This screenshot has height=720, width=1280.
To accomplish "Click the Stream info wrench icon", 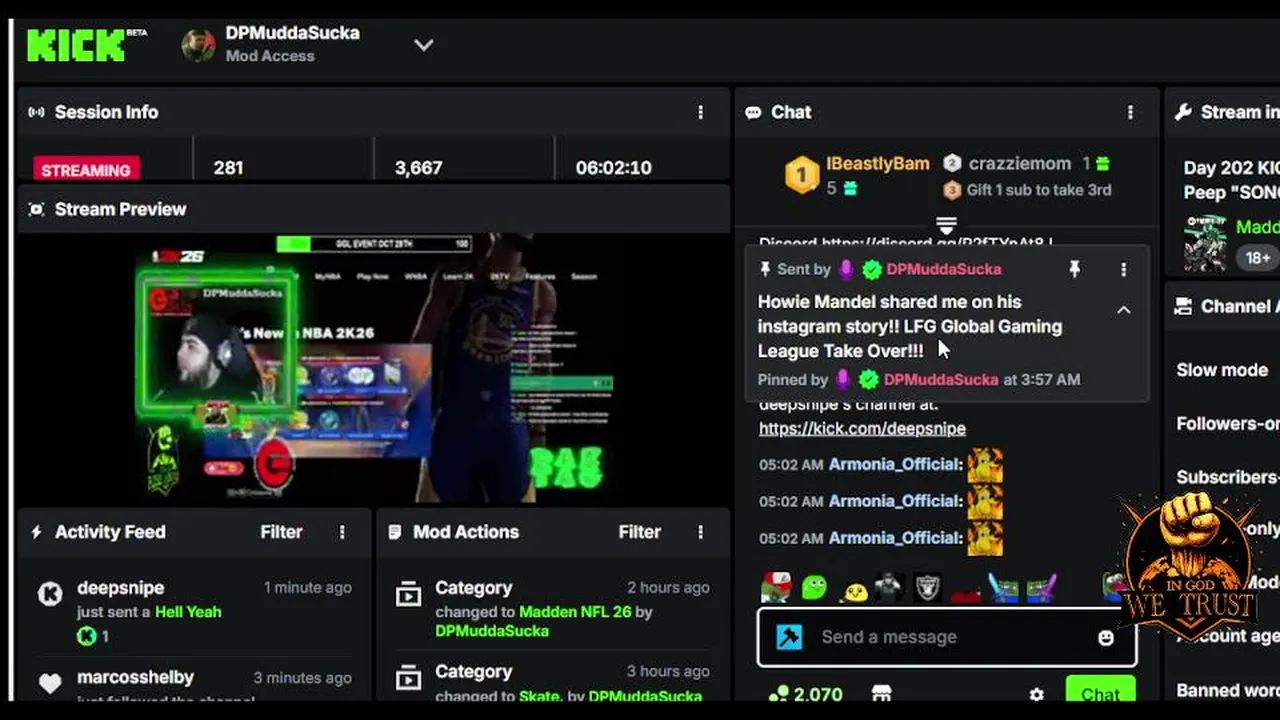I will [x=1183, y=112].
